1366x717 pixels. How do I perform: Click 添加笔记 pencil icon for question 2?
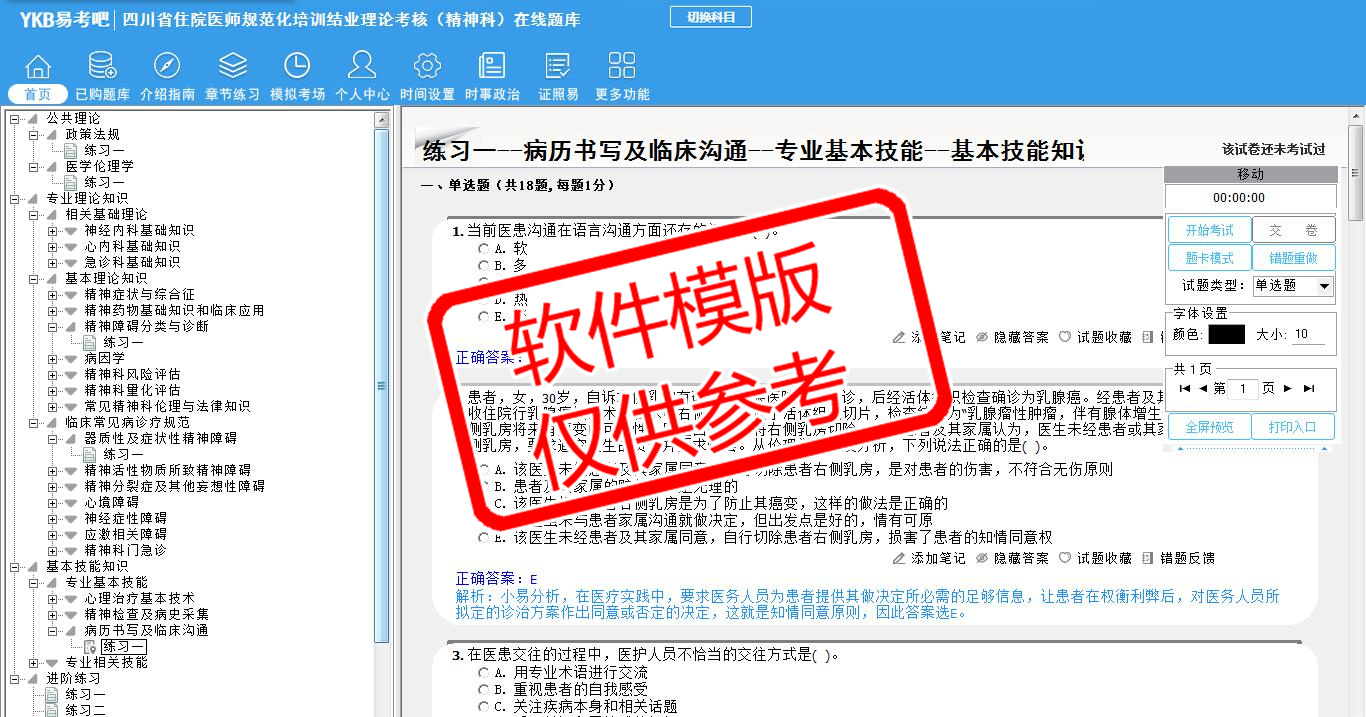(x=899, y=558)
